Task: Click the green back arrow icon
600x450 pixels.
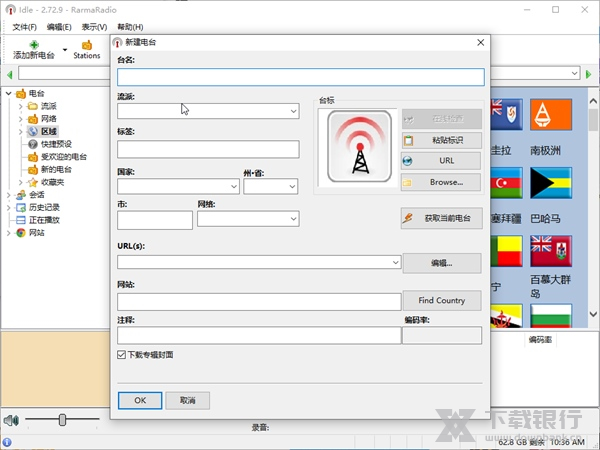Action: (x=9, y=74)
